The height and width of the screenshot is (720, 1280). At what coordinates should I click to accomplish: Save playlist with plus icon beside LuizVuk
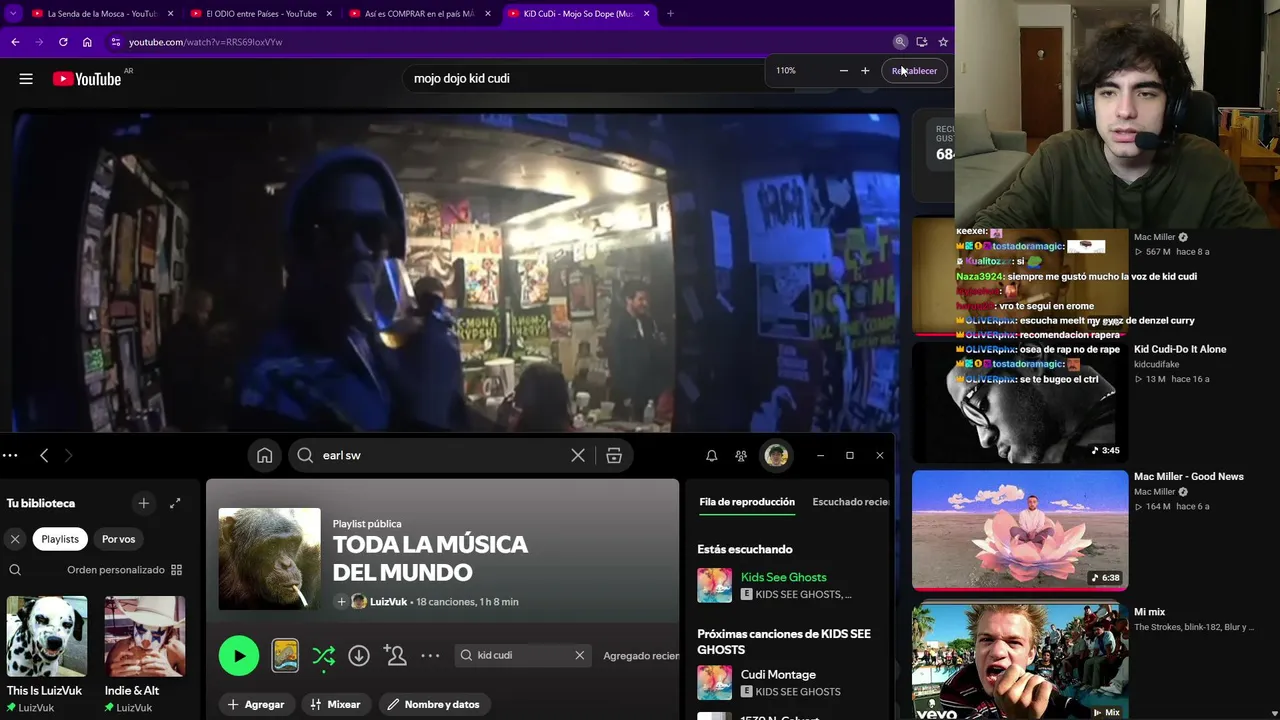[341, 602]
